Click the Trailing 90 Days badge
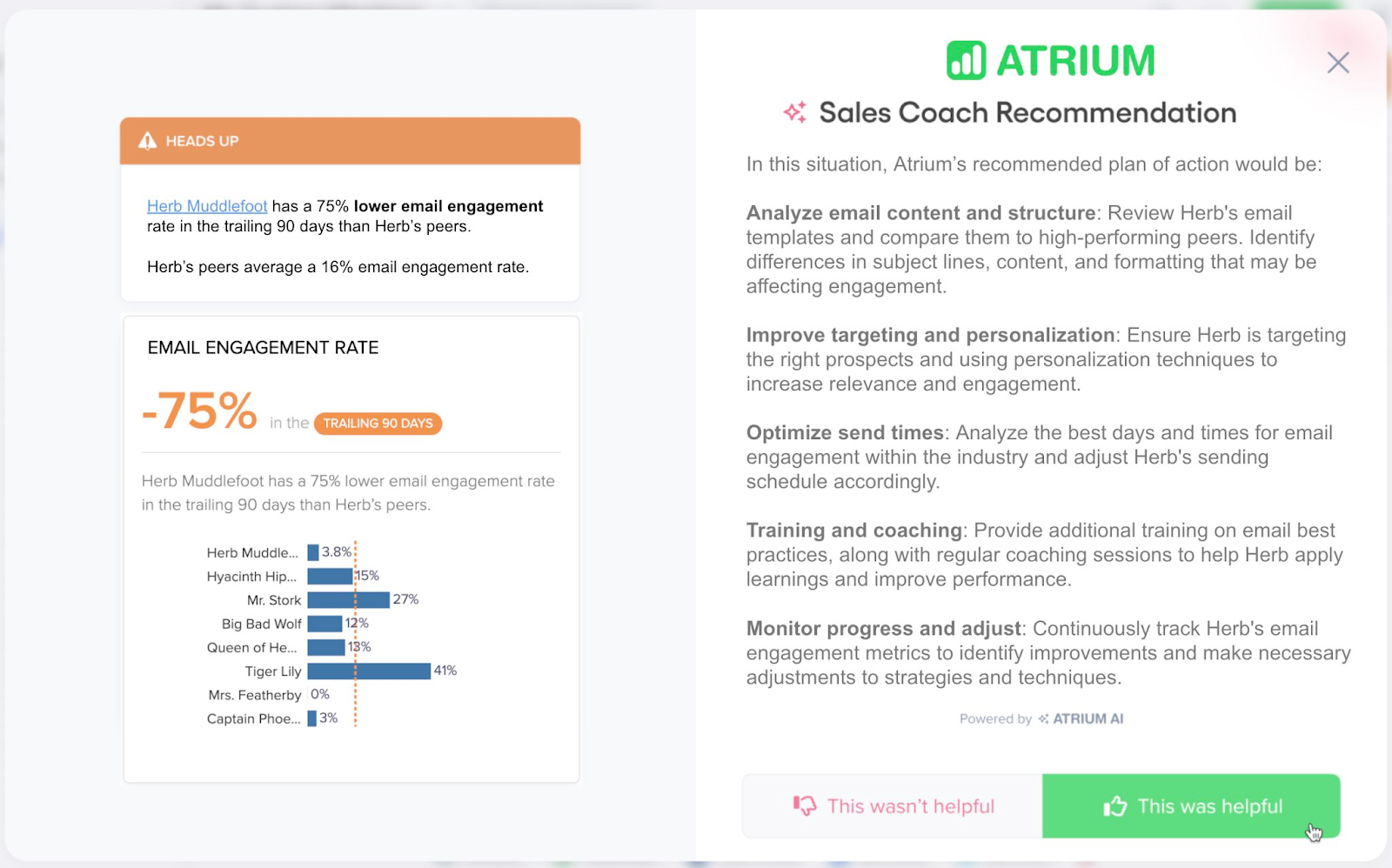1392x868 pixels. [378, 424]
